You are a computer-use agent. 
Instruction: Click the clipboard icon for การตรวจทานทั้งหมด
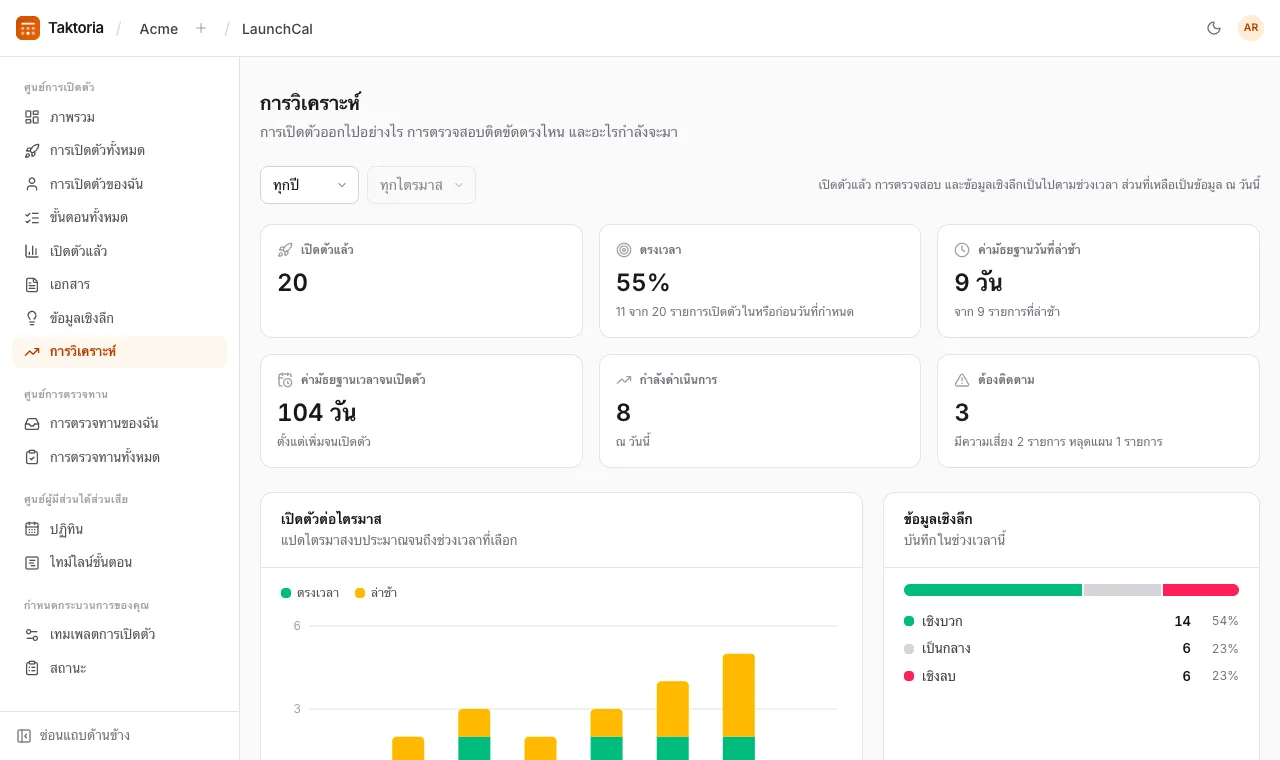tap(32, 457)
